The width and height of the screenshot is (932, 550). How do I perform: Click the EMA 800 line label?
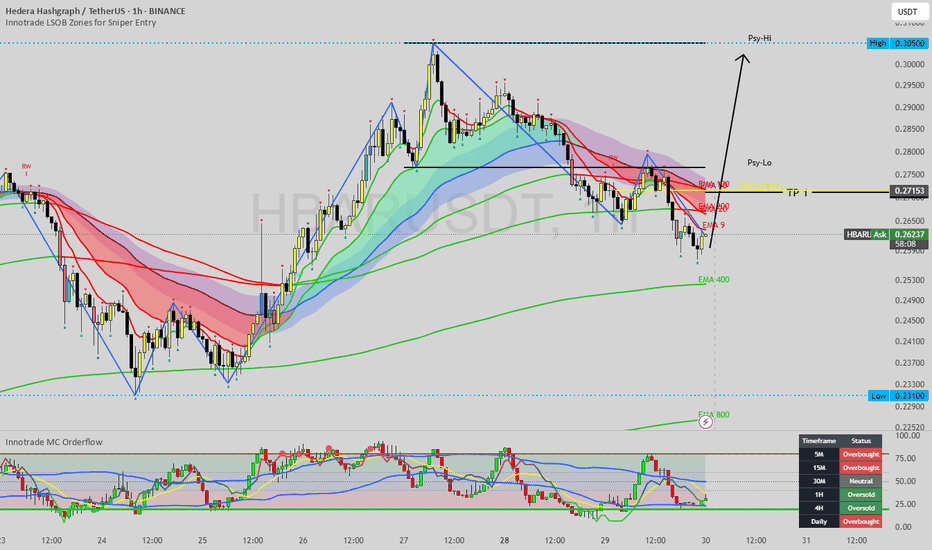point(713,414)
